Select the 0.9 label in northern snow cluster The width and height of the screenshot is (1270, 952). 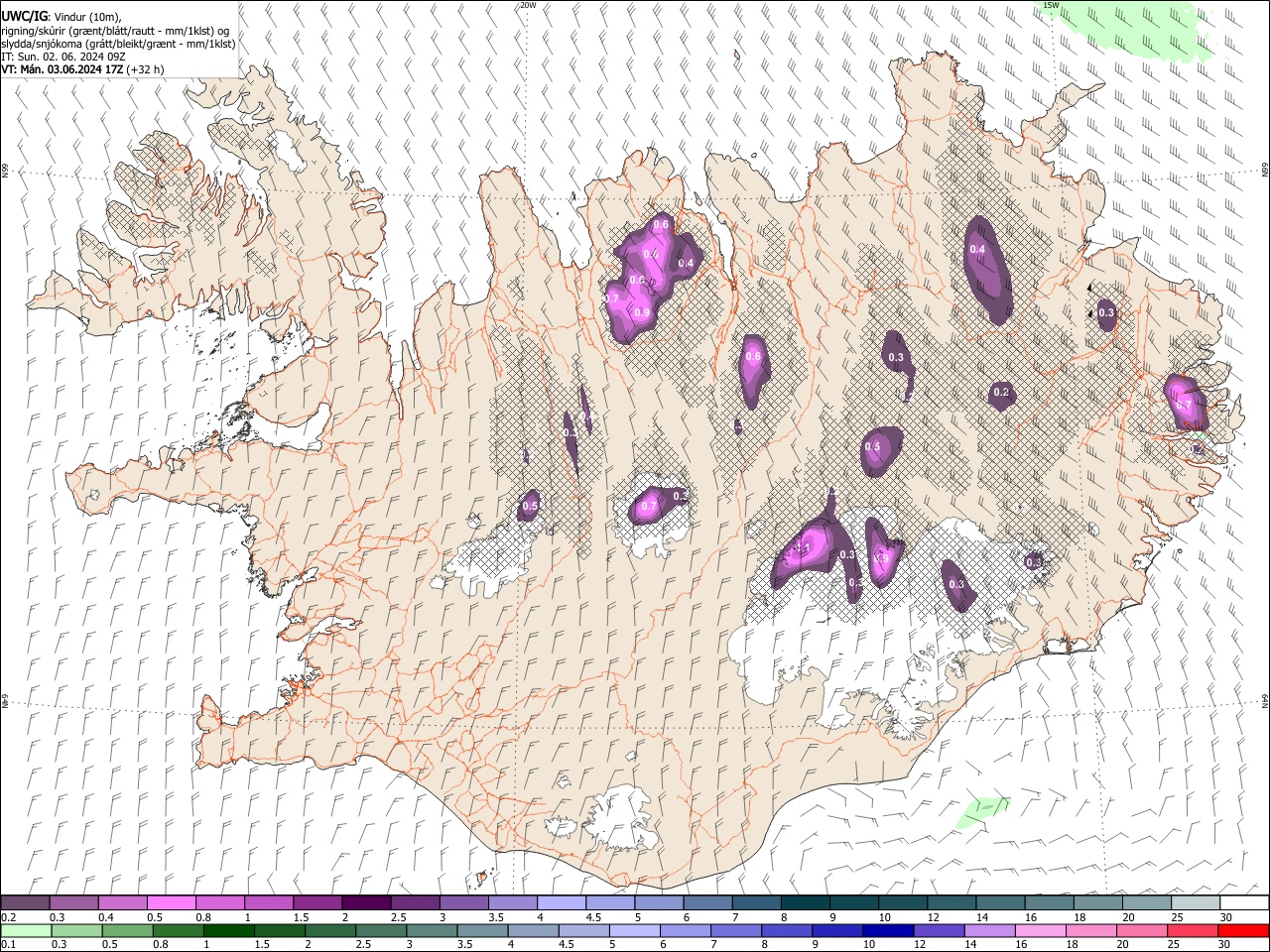point(642,313)
